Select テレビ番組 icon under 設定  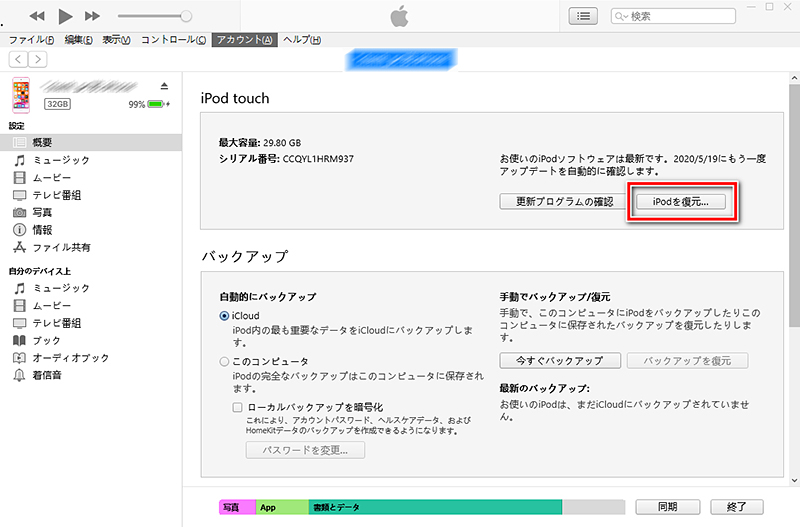pyautogui.click(x=19, y=195)
